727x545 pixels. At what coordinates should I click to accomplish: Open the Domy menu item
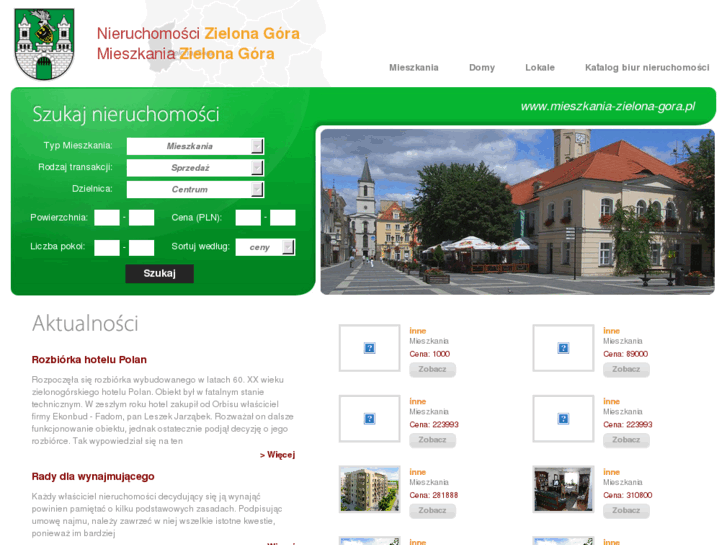(x=482, y=68)
